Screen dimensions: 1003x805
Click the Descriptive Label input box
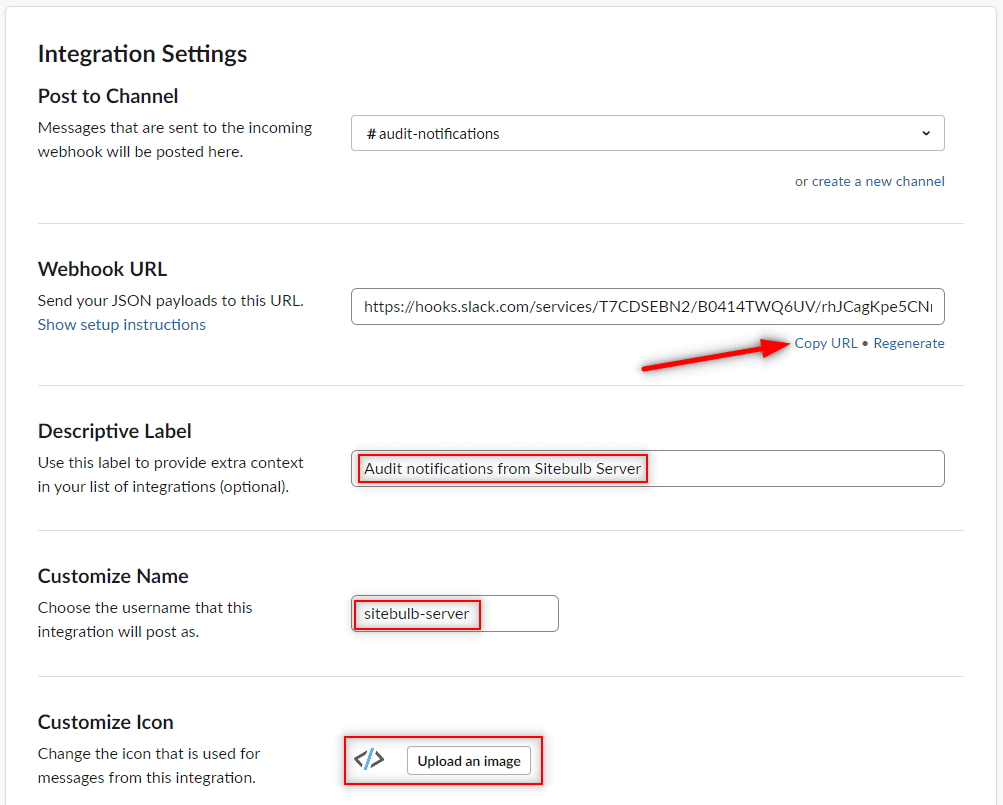(x=647, y=468)
